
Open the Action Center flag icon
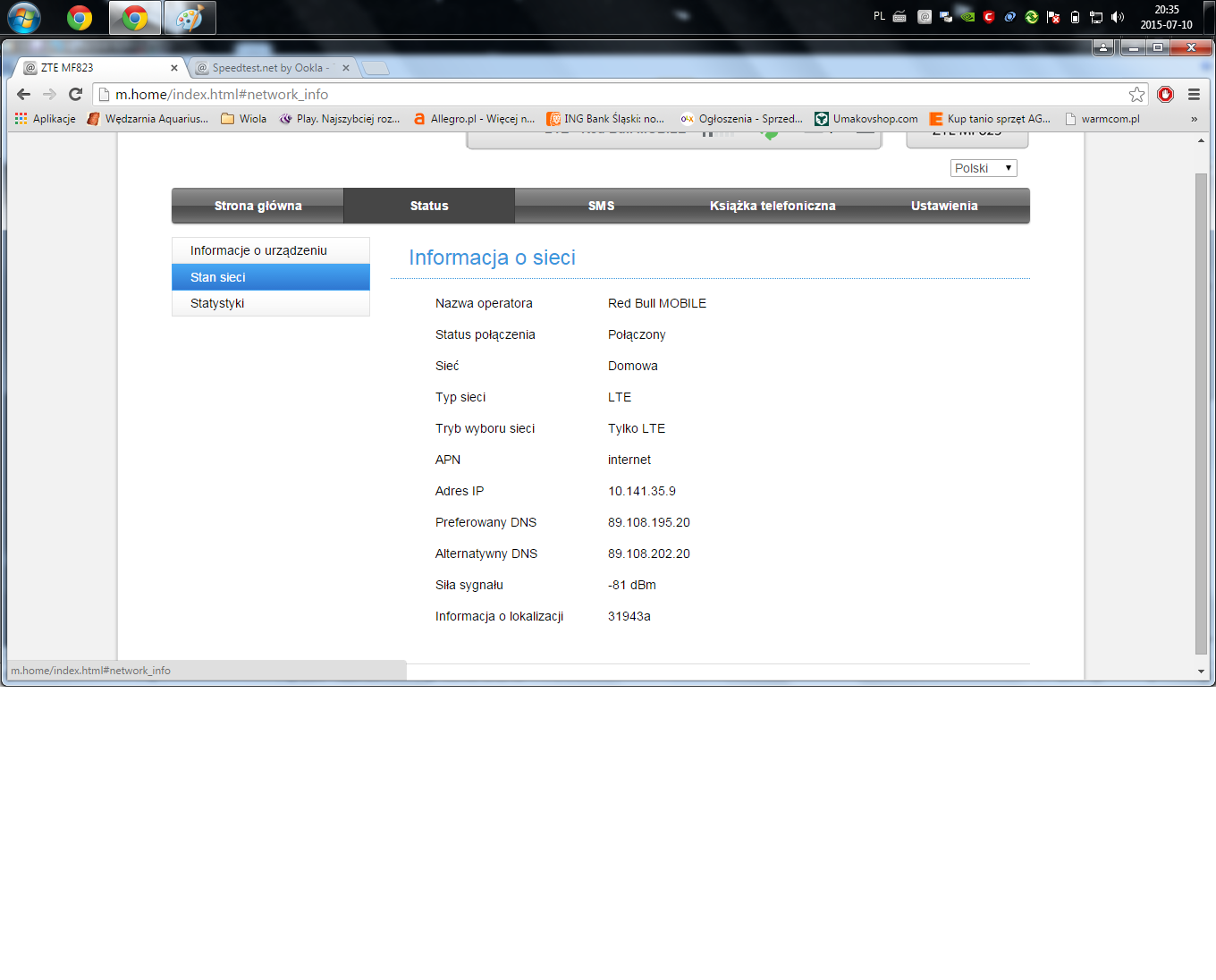coord(1053,17)
